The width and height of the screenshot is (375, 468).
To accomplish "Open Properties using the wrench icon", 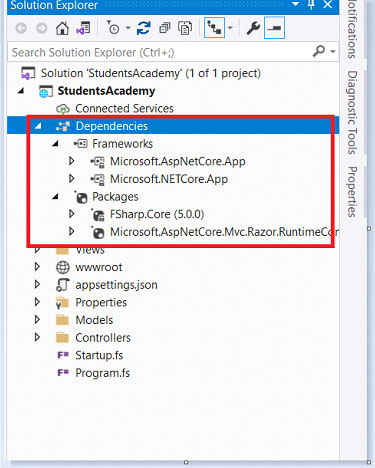I will click(x=253, y=28).
